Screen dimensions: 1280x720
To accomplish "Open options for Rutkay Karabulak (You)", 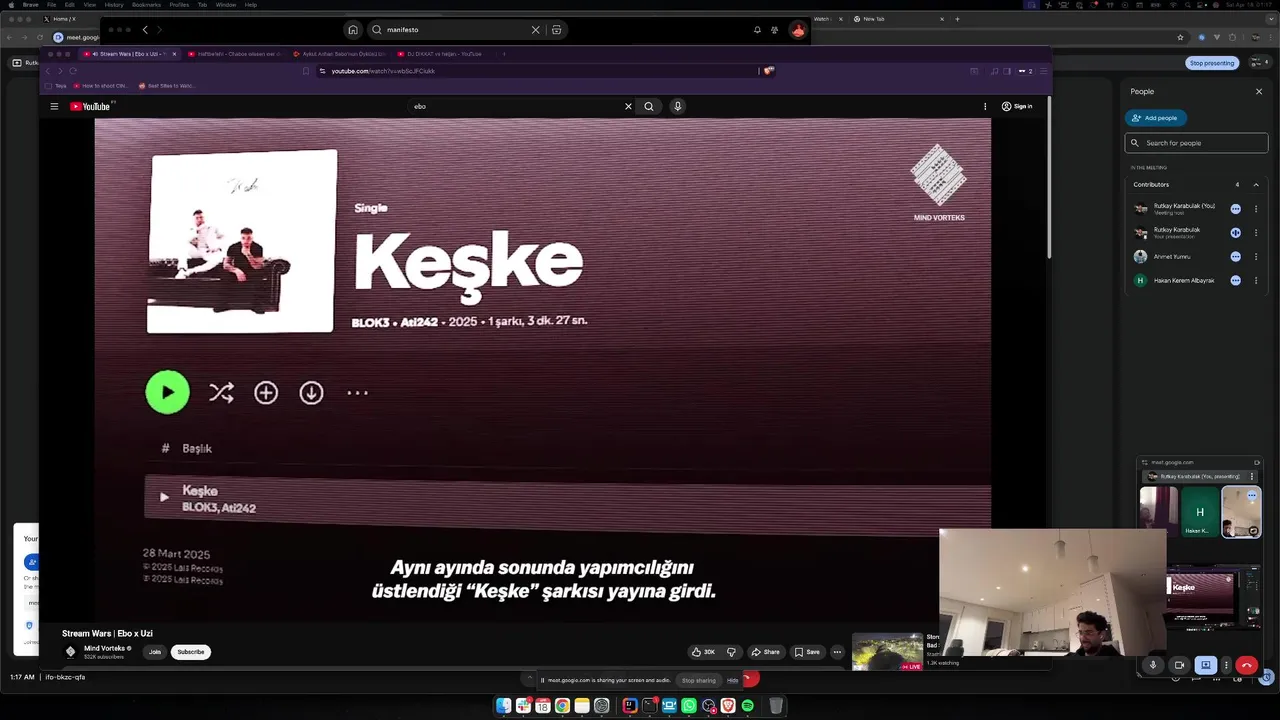I will 1256,209.
